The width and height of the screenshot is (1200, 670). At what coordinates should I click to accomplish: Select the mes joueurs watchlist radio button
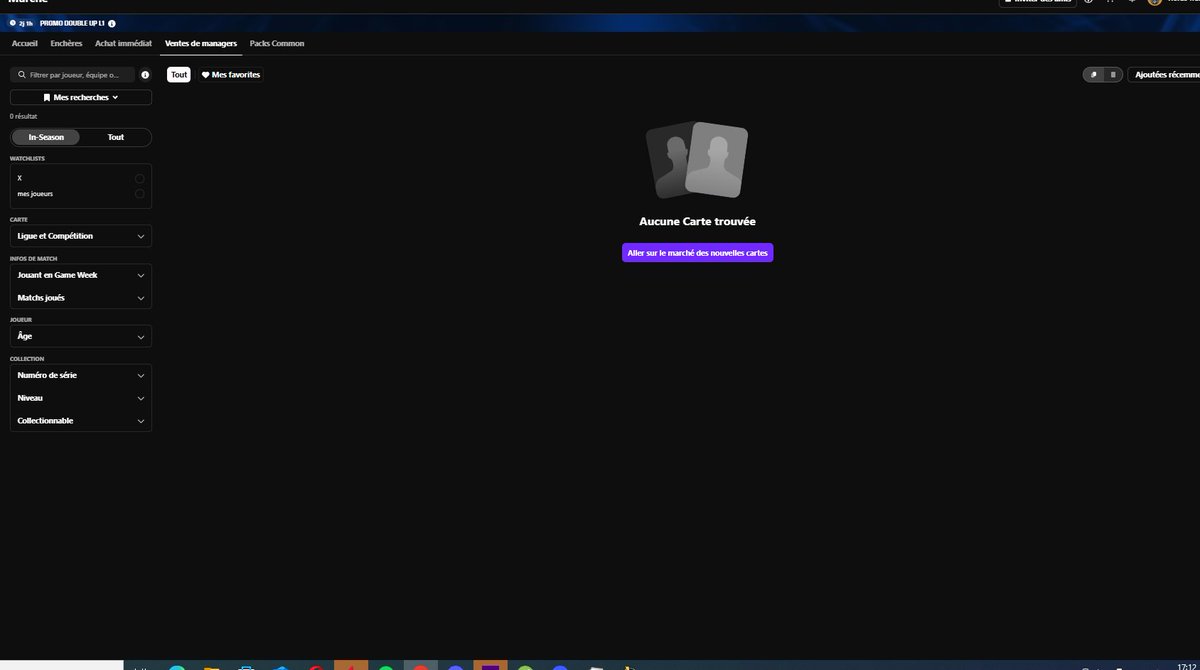139,194
